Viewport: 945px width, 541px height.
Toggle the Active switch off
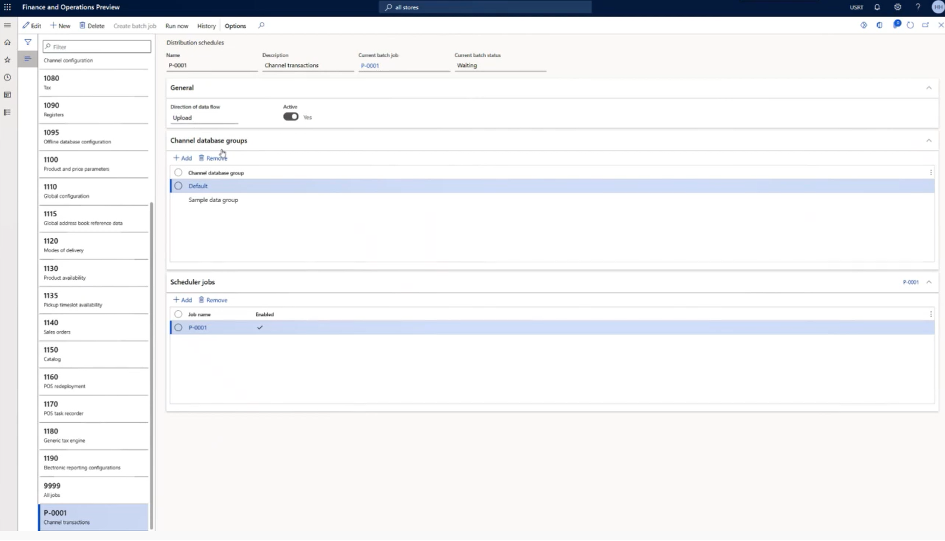click(x=291, y=117)
